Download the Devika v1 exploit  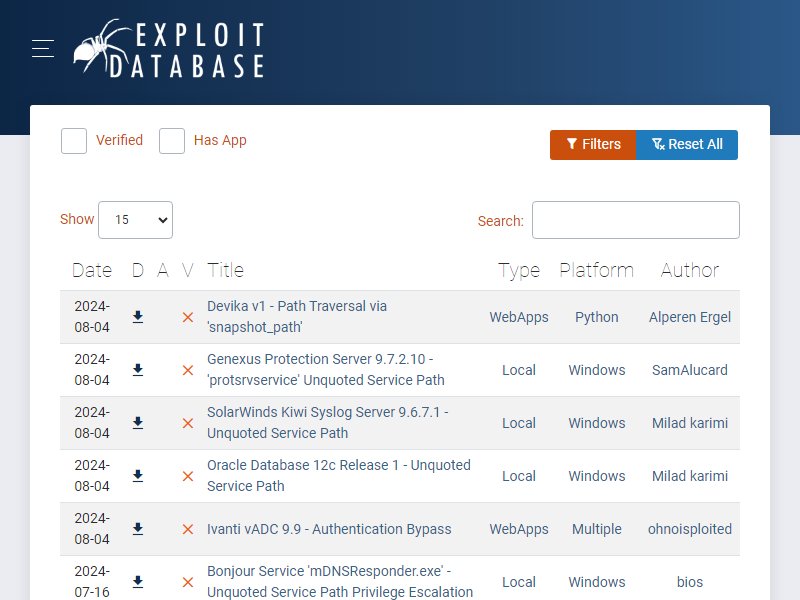point(138,317)
